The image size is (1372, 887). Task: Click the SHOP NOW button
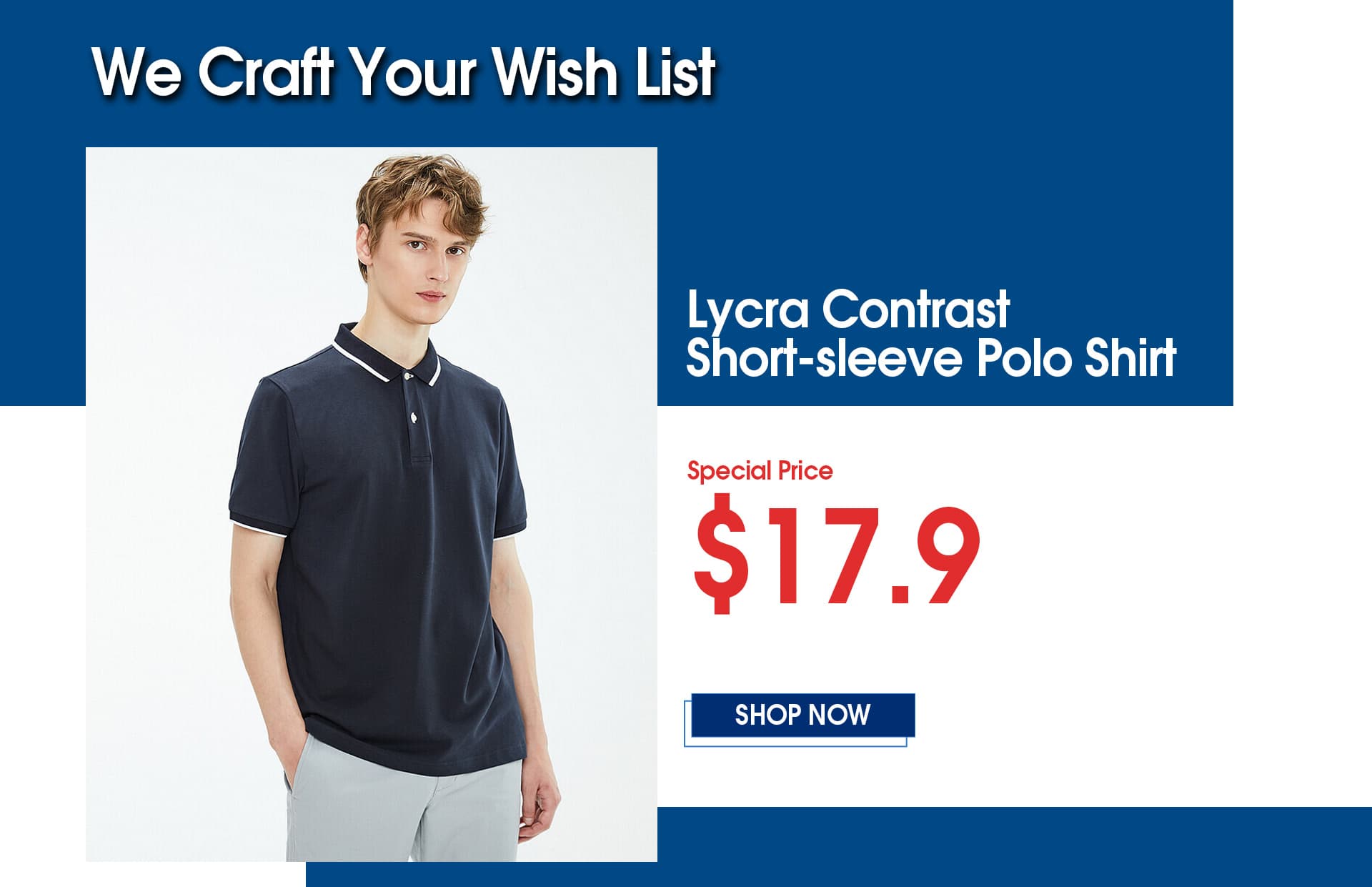click(802, 715)
